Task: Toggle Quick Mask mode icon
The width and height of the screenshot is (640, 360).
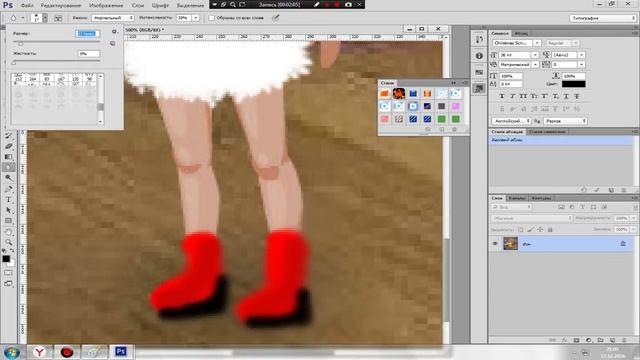Action: tap(9, 273)
